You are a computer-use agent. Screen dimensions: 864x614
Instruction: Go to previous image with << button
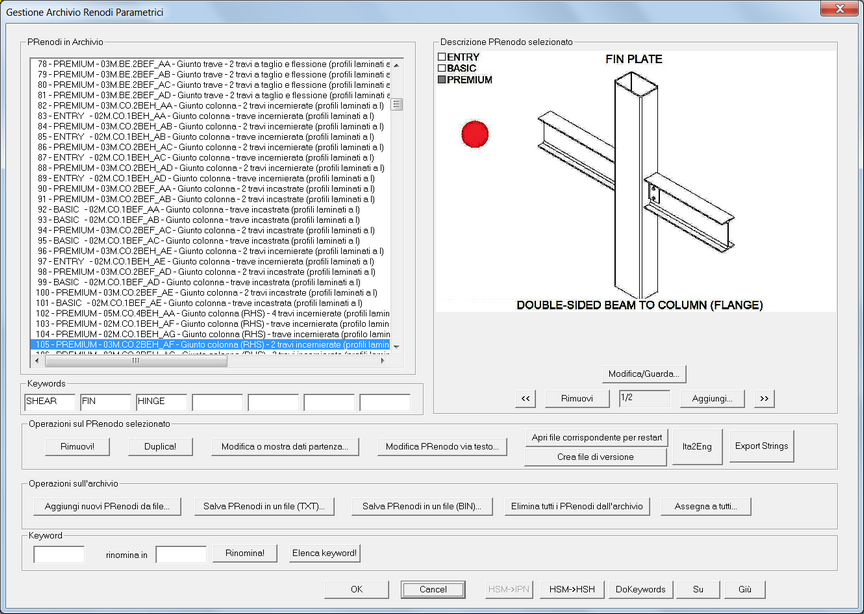click(x=525, y=398)
